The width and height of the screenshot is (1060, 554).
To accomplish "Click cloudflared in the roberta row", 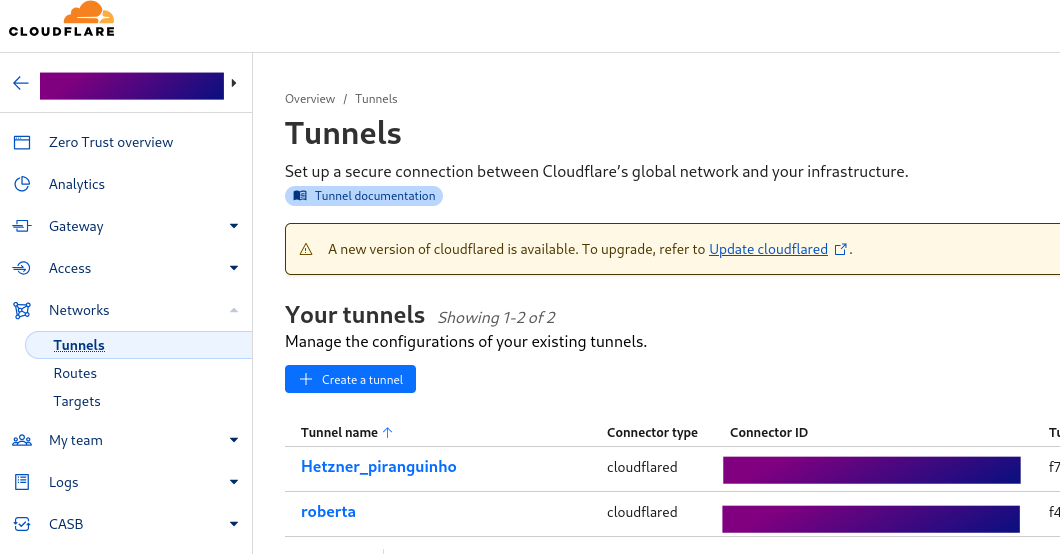I will (x=642, y=512).
